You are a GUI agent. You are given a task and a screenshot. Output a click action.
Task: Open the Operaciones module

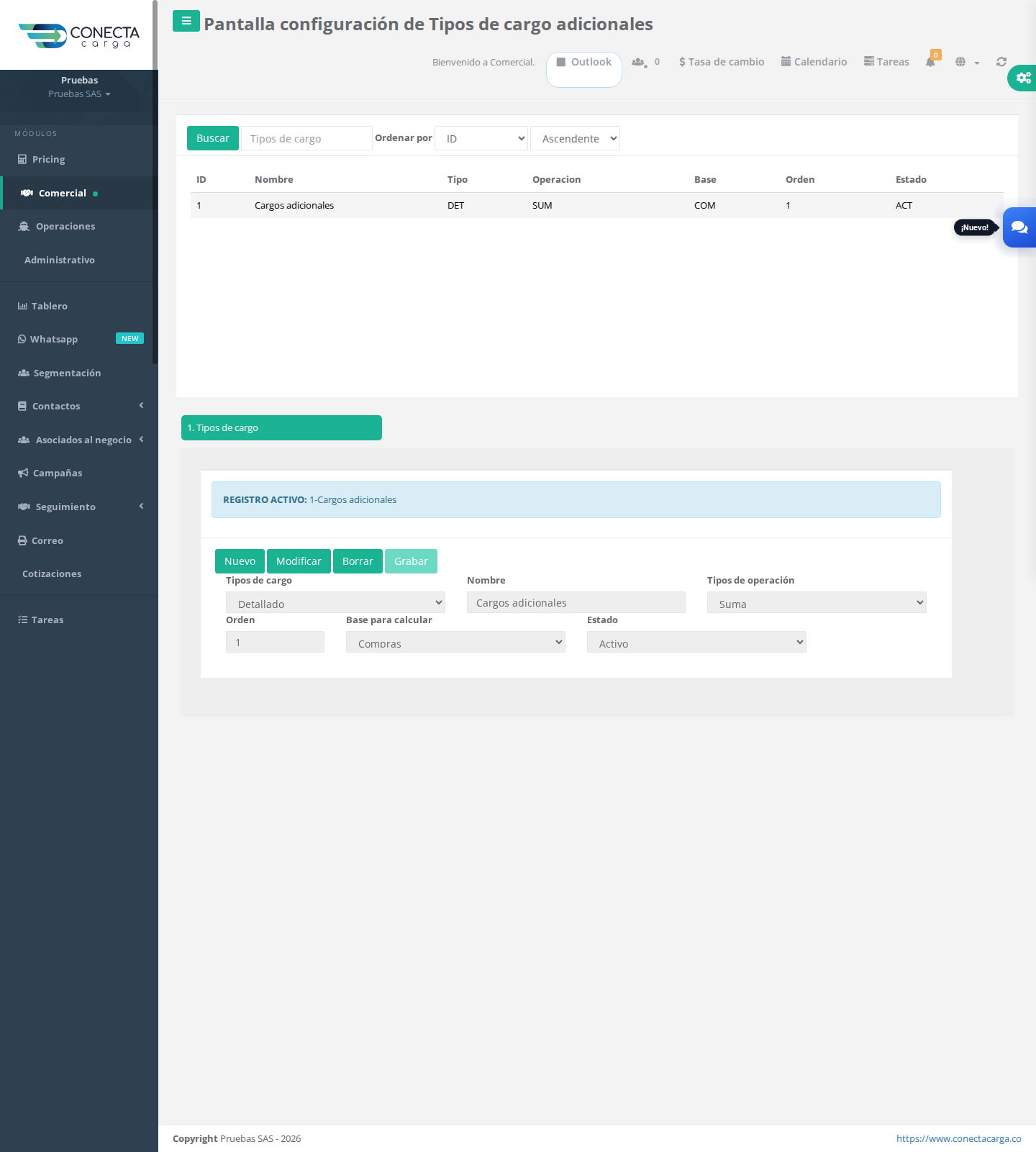click(78, 226)
